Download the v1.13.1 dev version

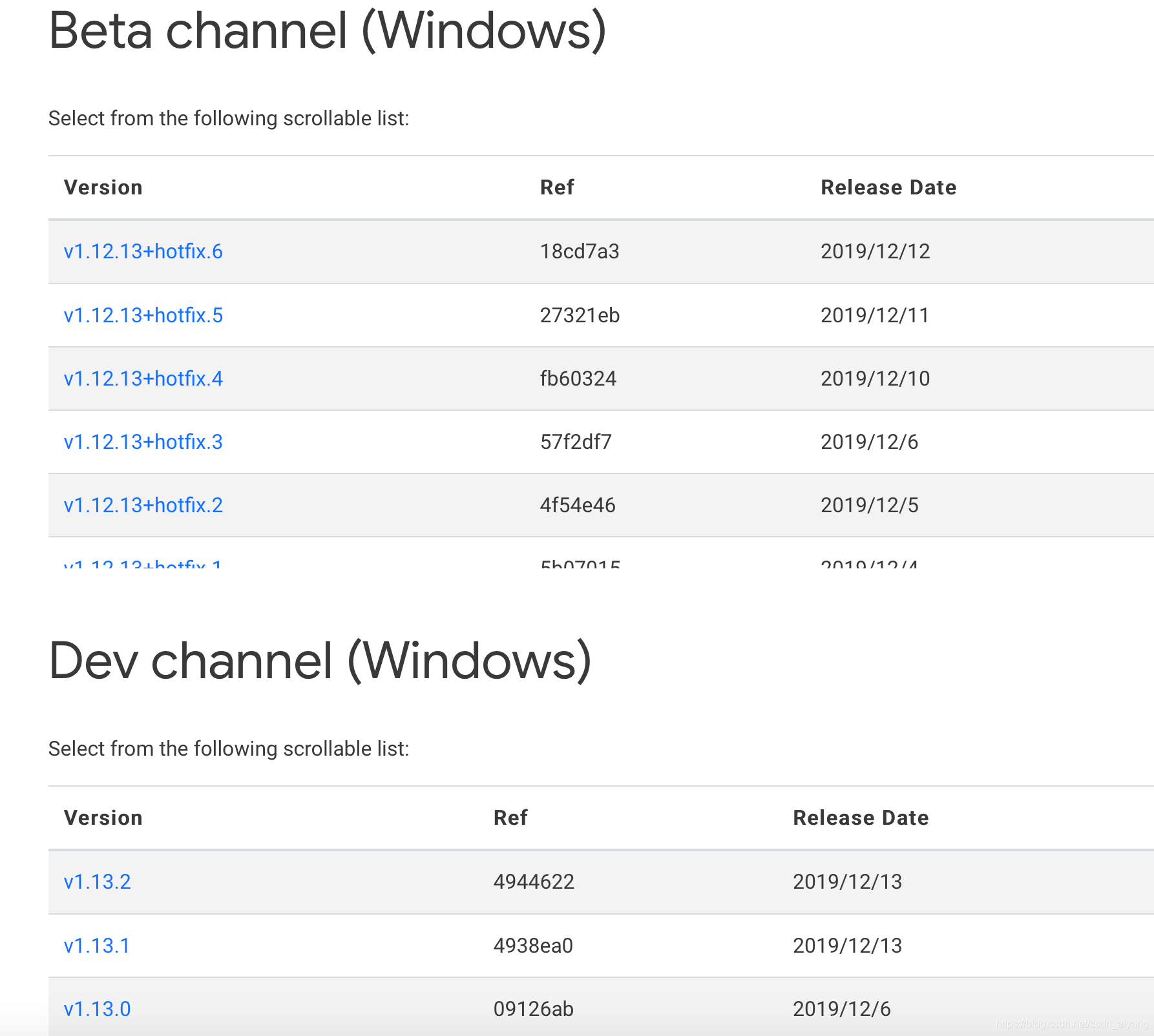[97, 946]
